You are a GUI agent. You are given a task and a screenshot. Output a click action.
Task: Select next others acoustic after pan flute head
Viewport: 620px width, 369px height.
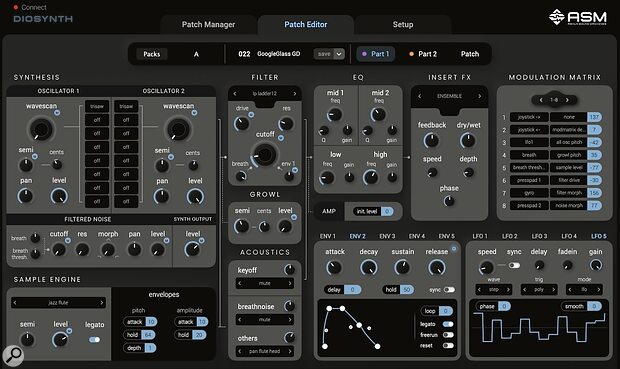click(x=290, y=351)
